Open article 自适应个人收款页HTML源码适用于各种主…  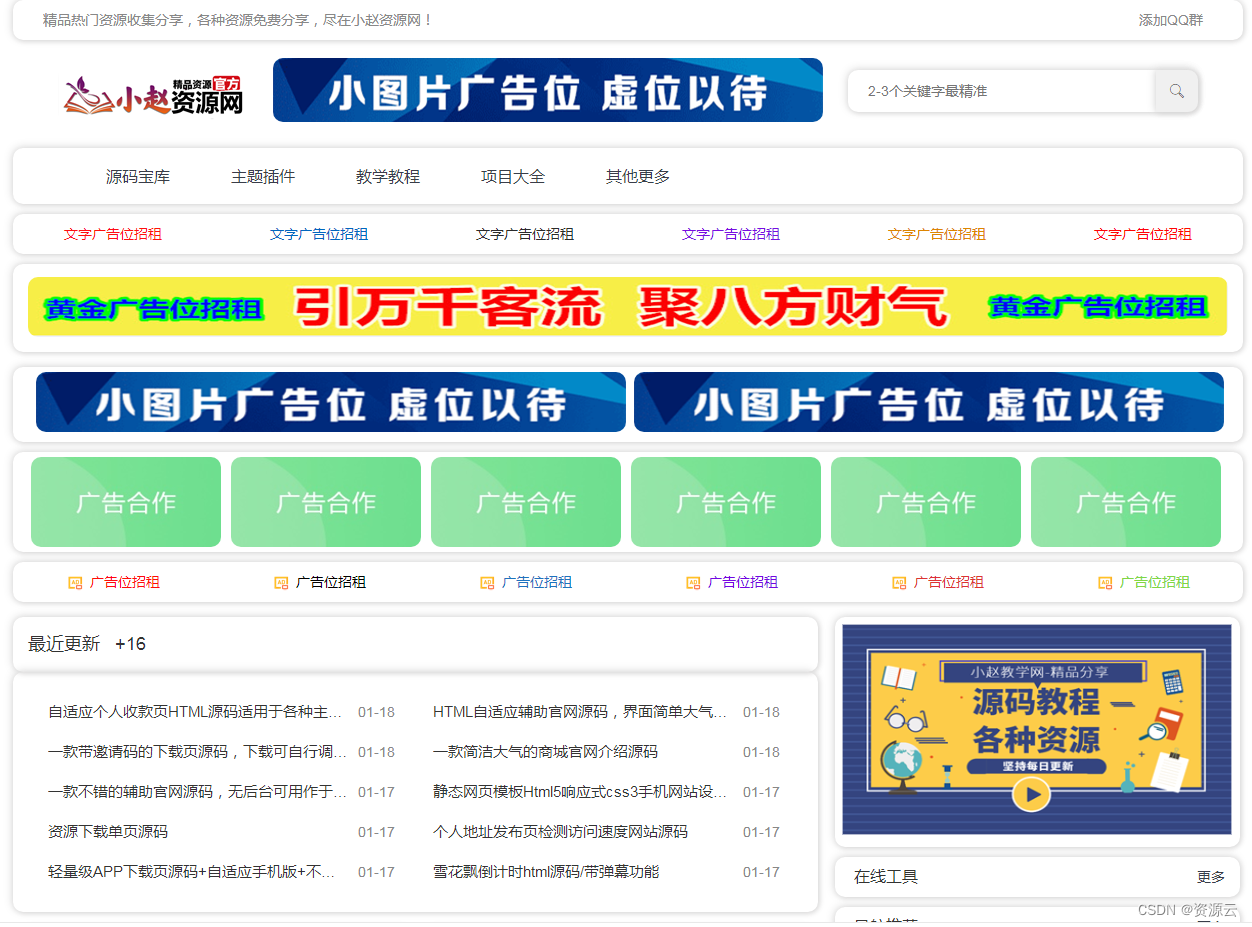tap(195, 712)
